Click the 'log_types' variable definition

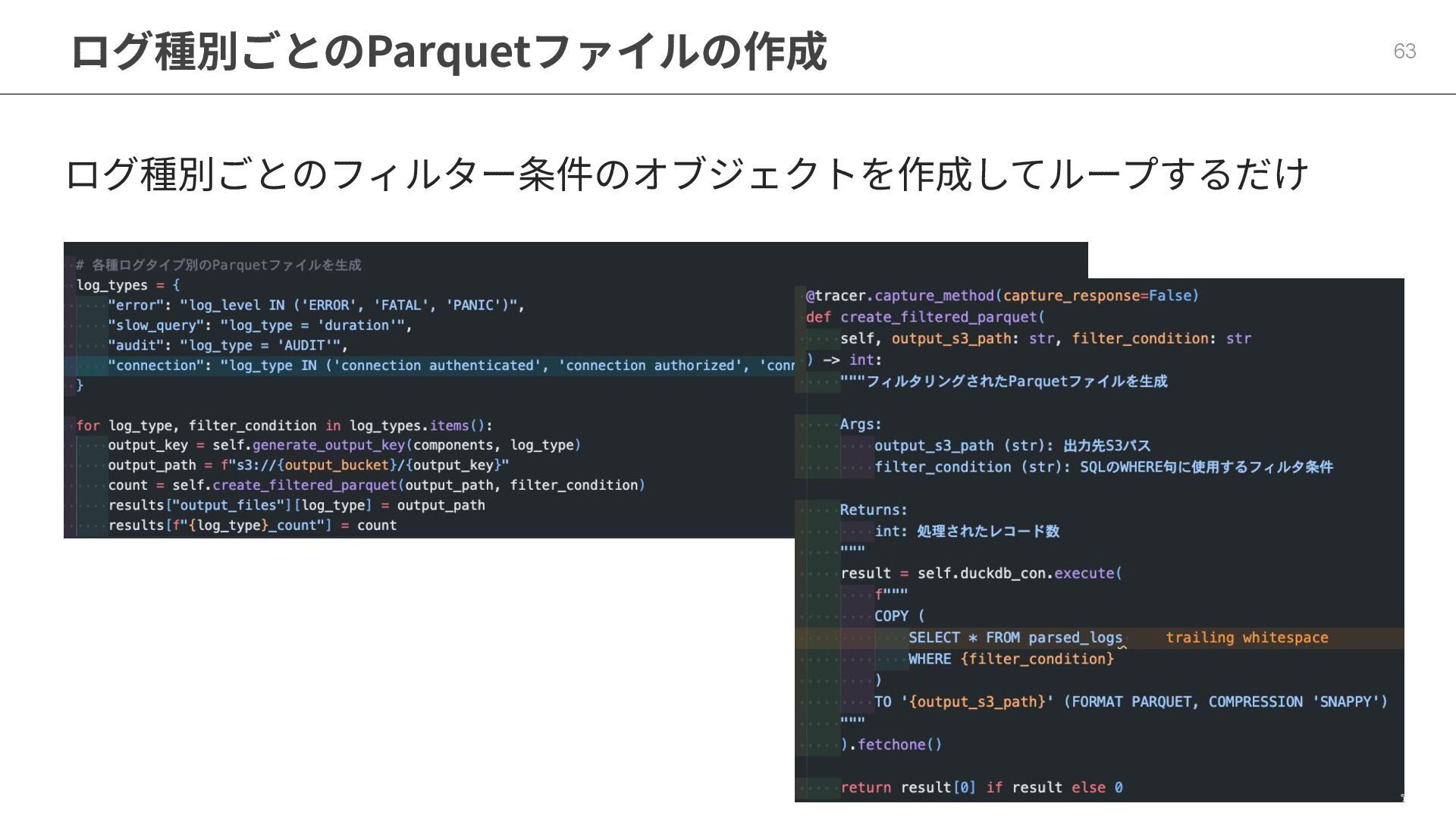112,285
